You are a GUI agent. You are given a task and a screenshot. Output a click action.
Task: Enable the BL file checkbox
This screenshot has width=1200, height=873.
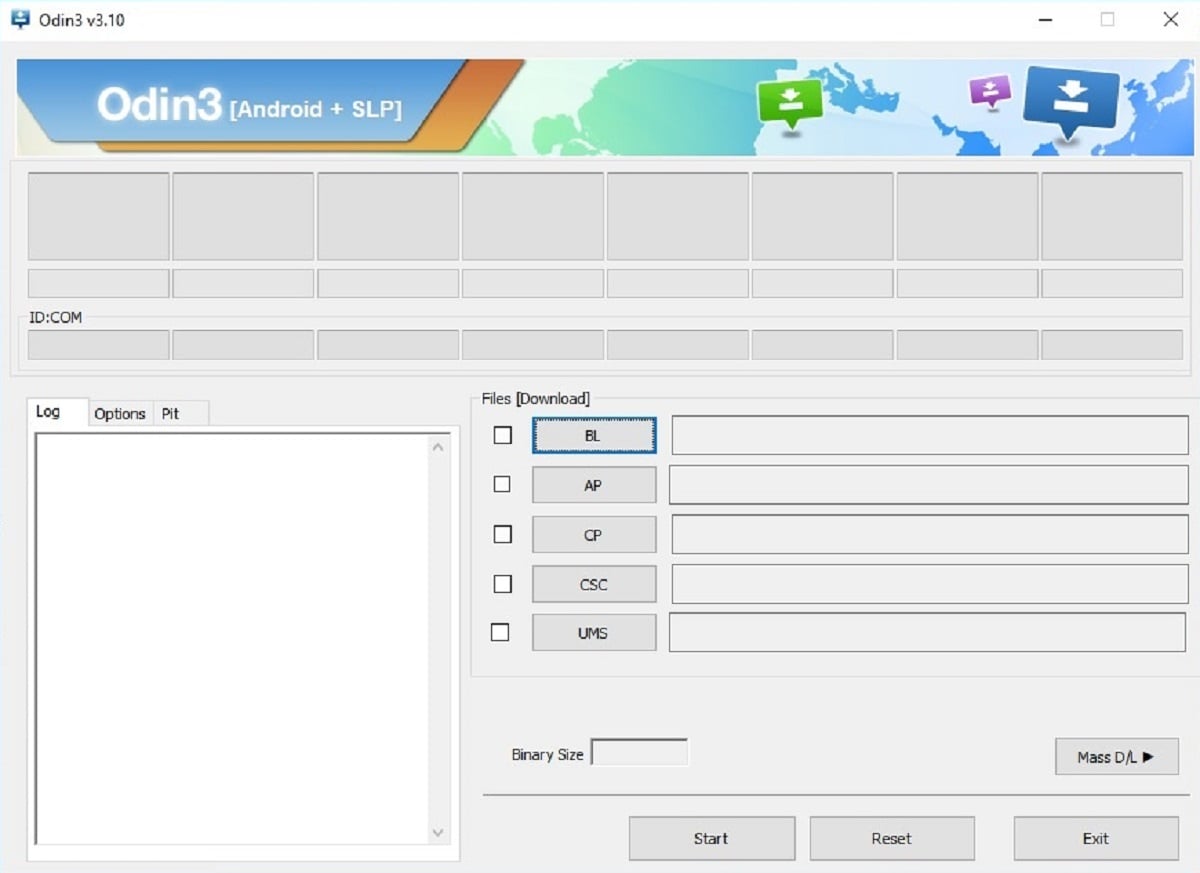(x=503, y=435)
